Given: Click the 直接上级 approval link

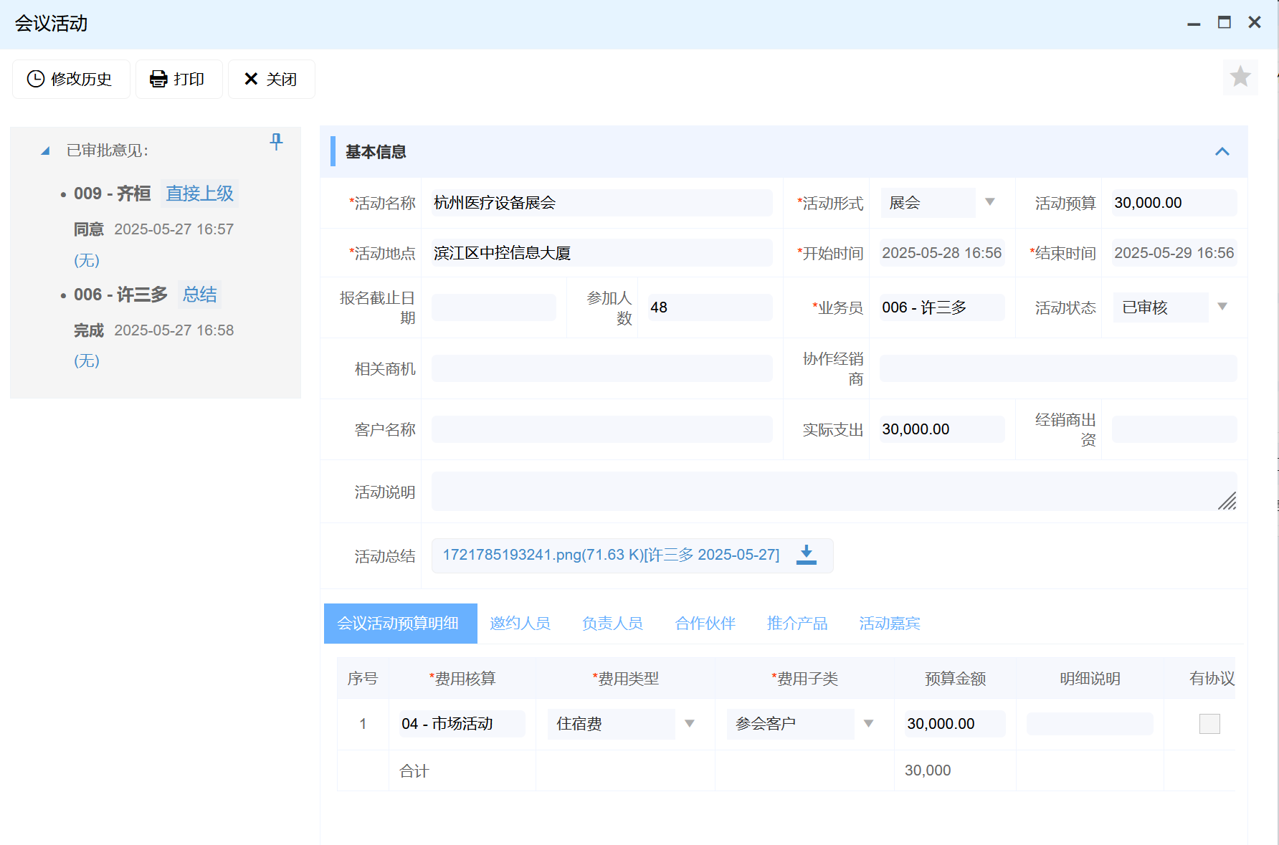Looking at the screenshot, I should [x=200, y=194].
